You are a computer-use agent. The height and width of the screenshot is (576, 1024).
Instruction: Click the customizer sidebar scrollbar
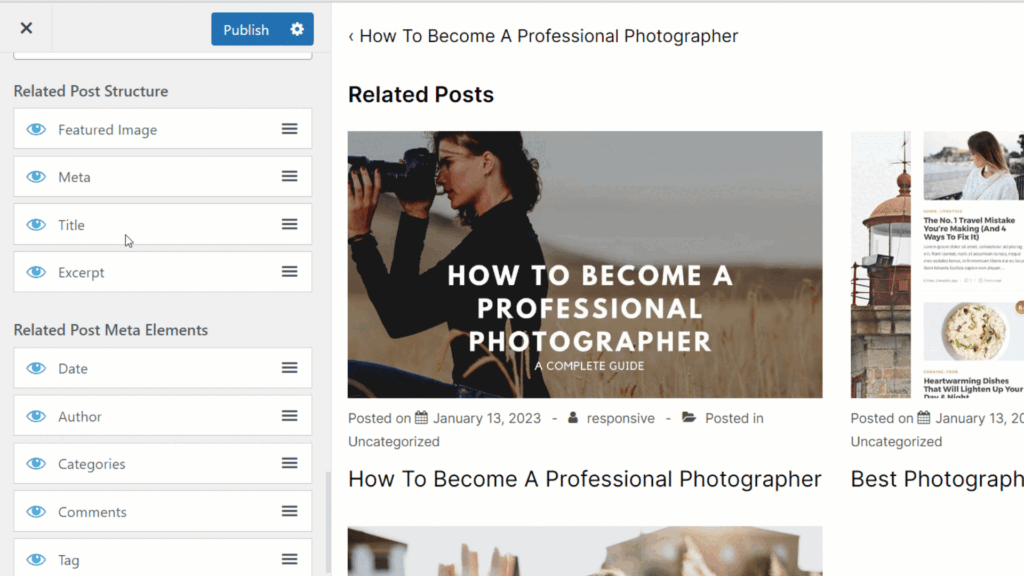pyautogui.click(x=328, y=521)
